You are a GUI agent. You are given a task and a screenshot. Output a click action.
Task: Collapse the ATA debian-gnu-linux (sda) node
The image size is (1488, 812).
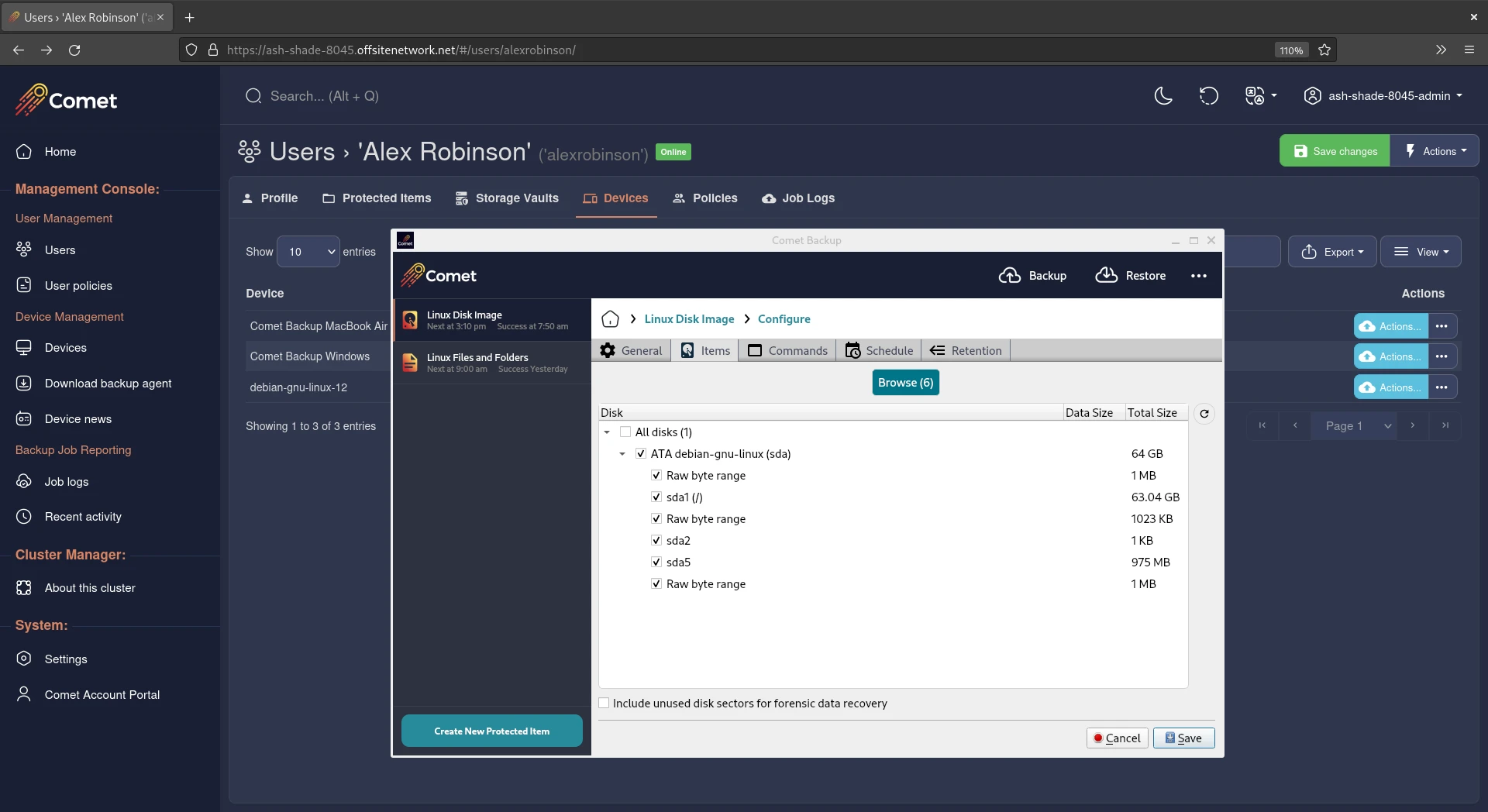[622, 454]
